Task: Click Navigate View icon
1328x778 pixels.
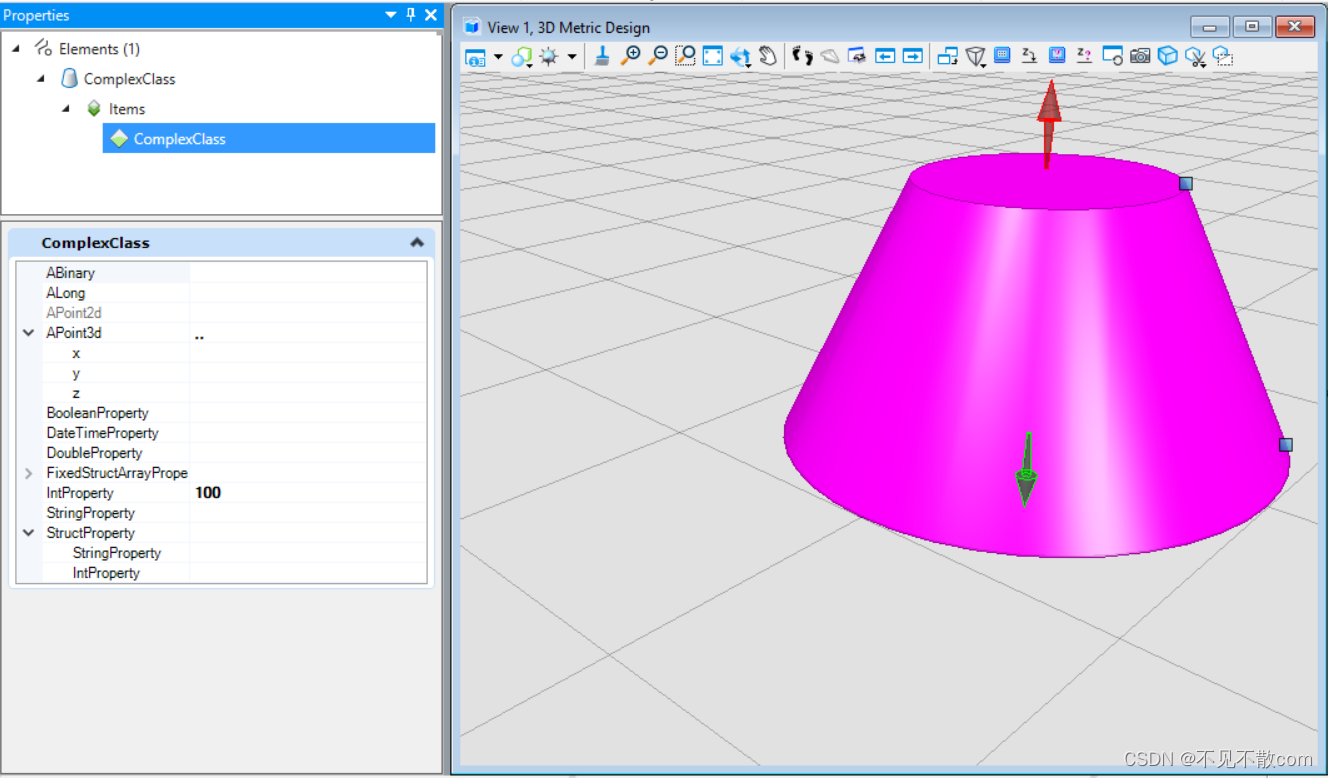Action: point(857,56)
